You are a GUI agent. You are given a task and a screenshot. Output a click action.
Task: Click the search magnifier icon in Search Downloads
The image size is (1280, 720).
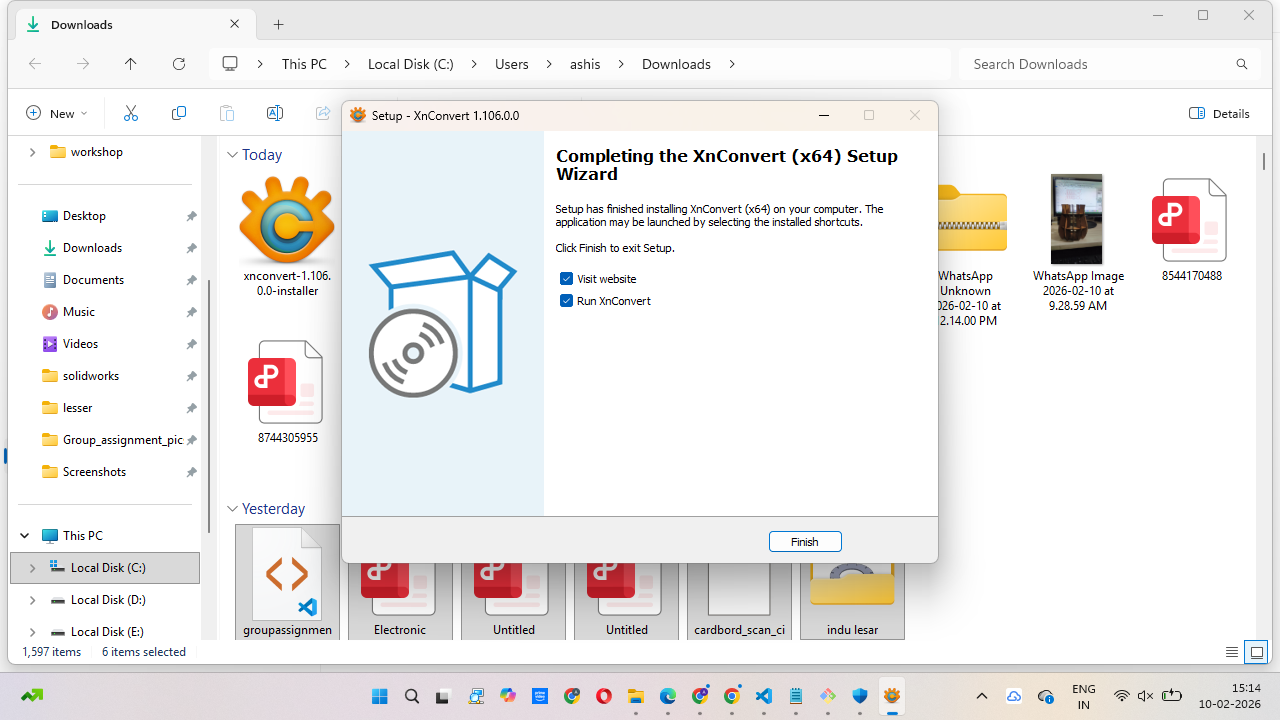1242,64
